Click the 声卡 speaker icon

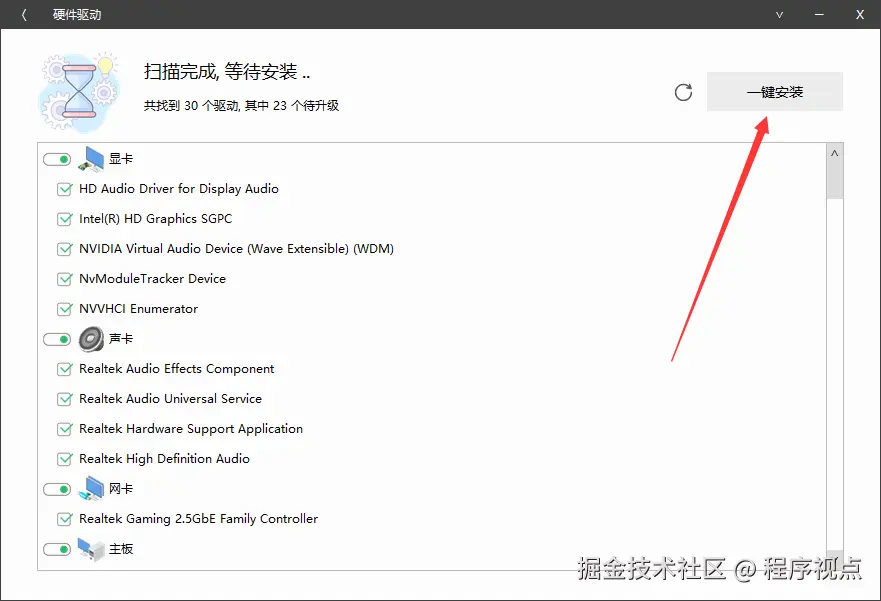pyautogui.click(x=91, y=339)
